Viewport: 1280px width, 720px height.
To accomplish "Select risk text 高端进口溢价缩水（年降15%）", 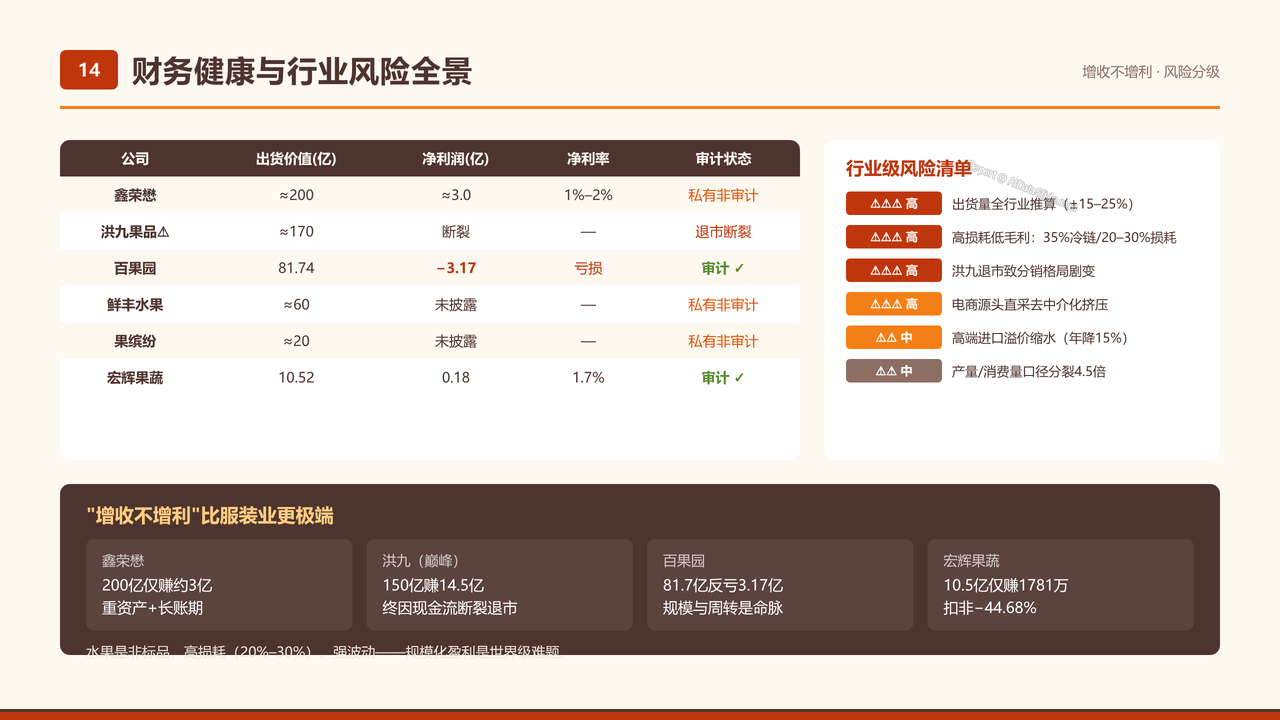I will click(1040, 338).
